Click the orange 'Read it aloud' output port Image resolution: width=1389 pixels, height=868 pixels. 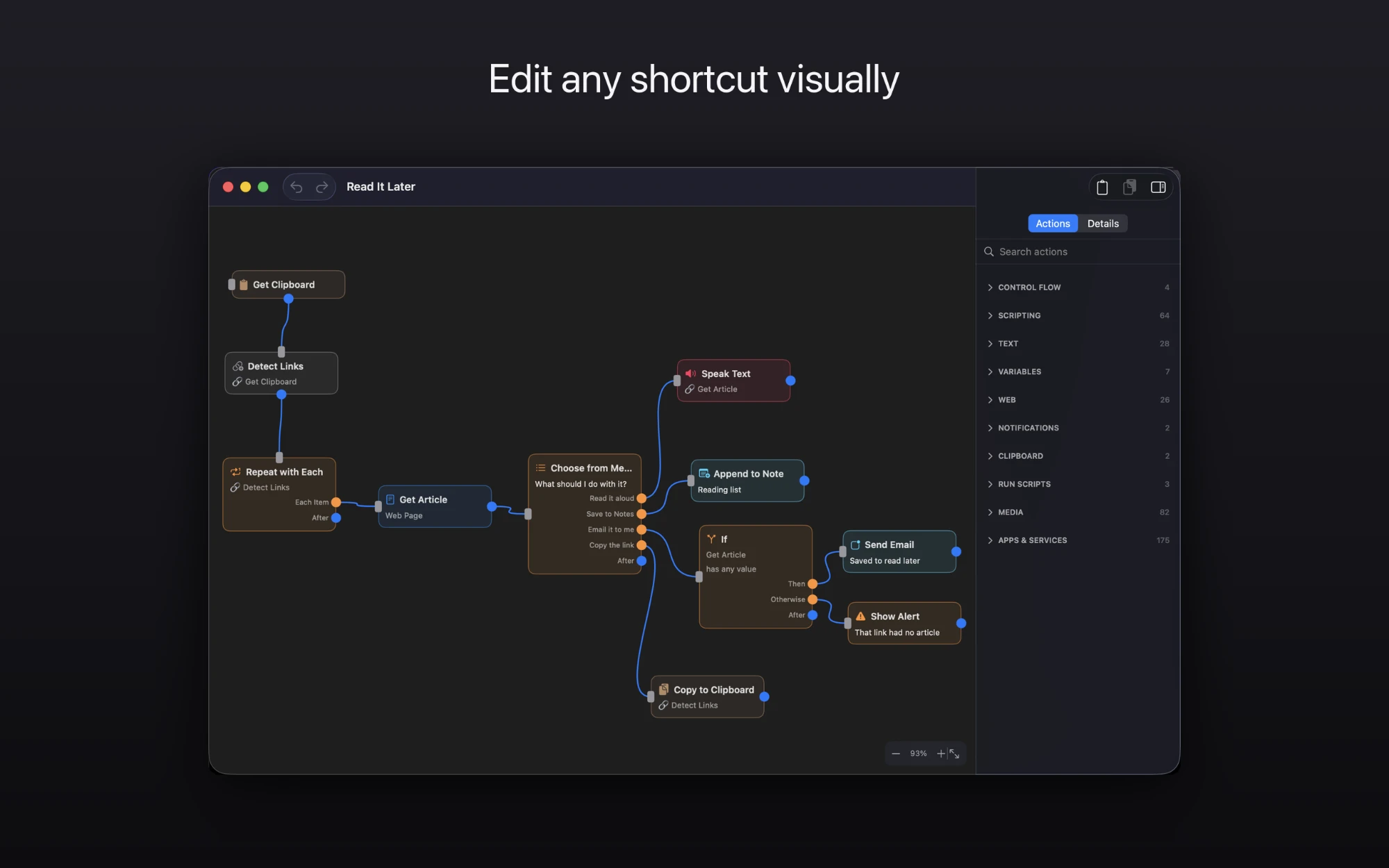642,499
